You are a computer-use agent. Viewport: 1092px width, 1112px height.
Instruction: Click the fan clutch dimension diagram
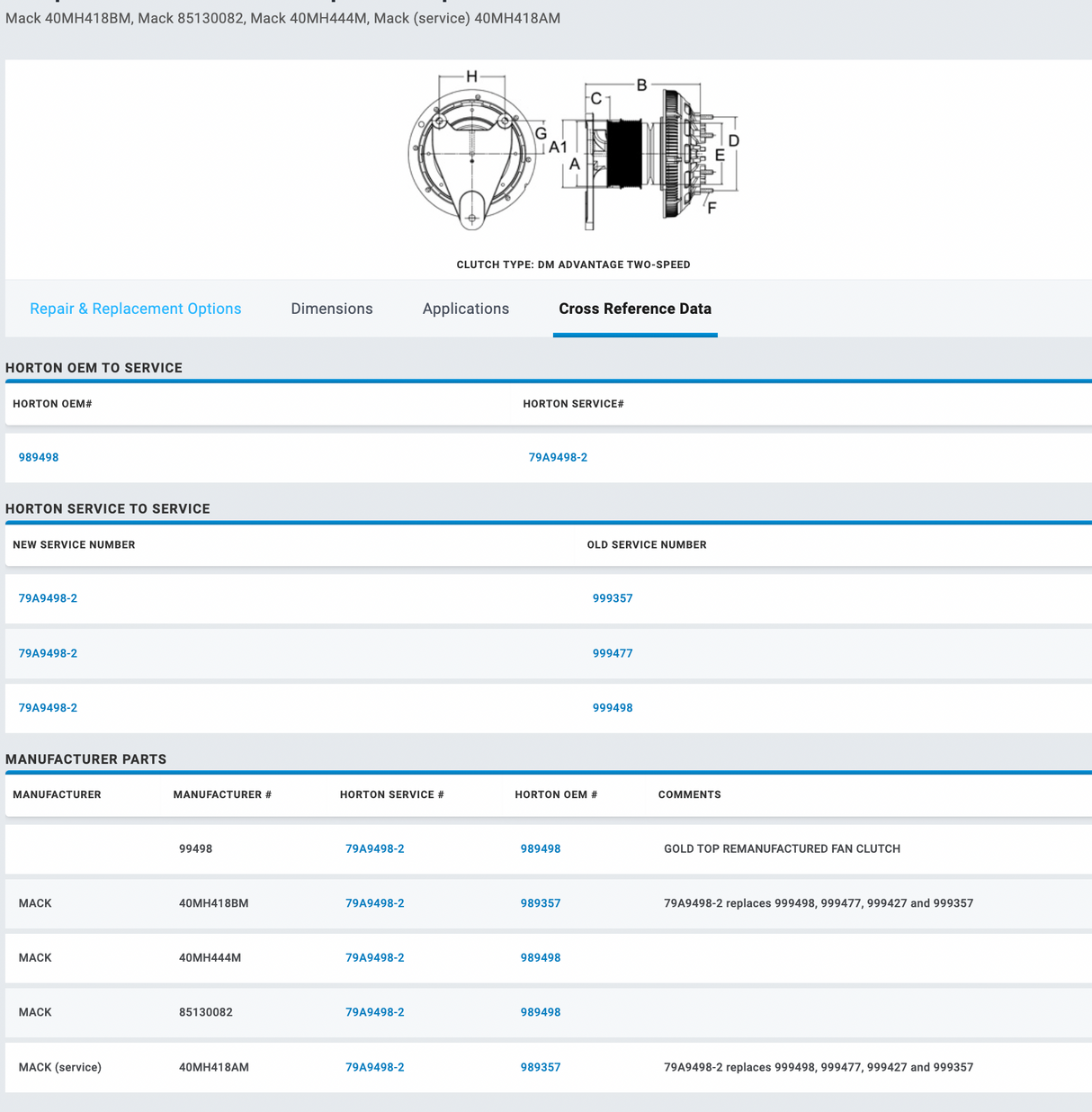point(573,153)
